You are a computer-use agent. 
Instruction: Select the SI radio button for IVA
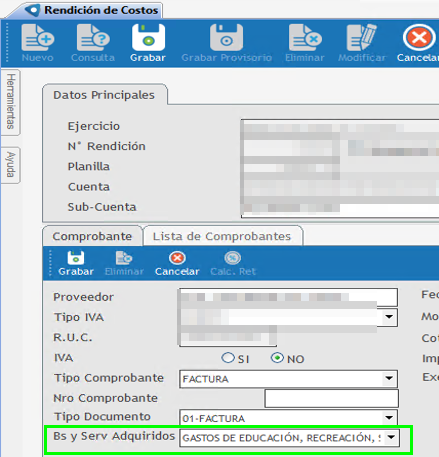pos(228,358)
